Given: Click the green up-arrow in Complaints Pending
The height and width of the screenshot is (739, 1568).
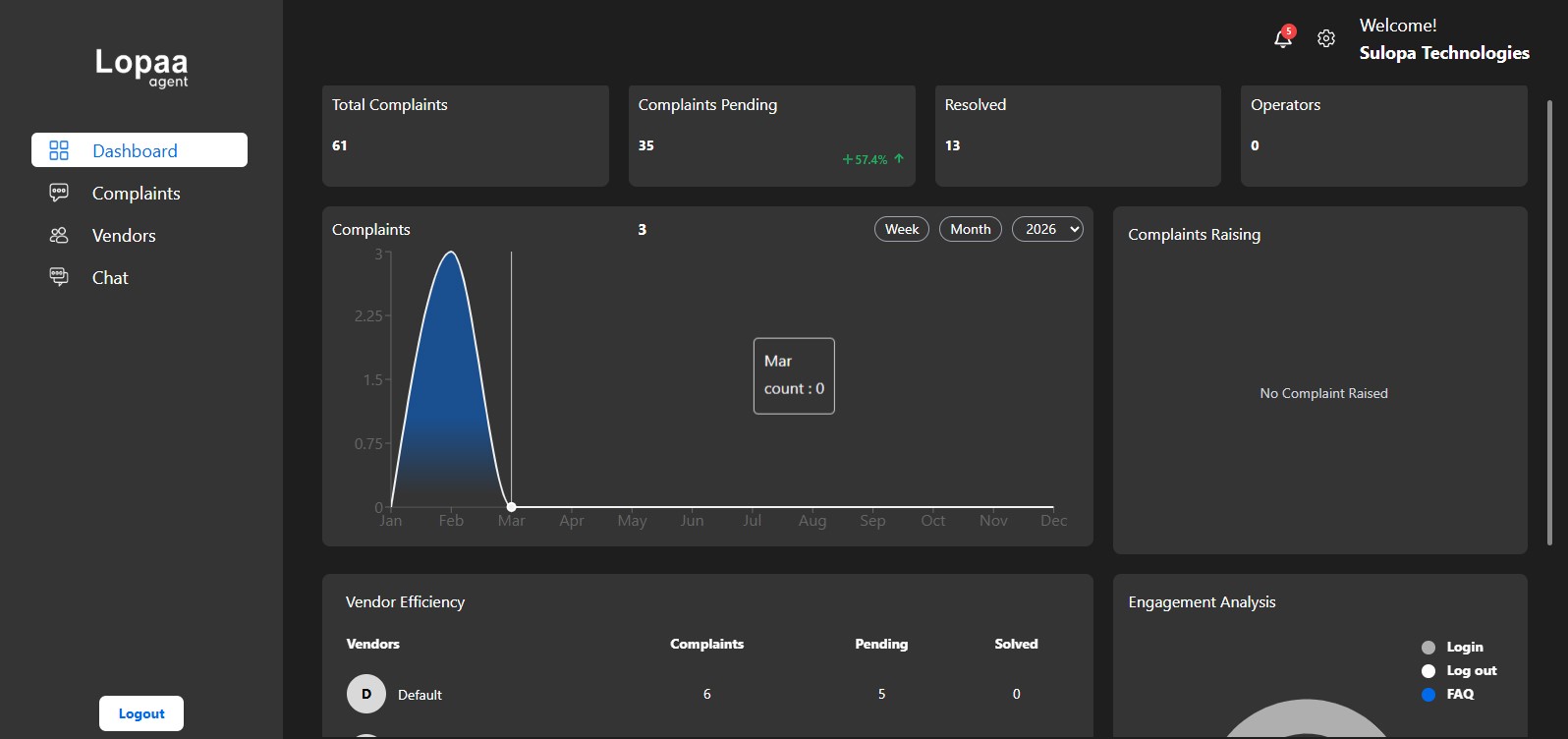Looking at the screenshot, I should point(899,158).
